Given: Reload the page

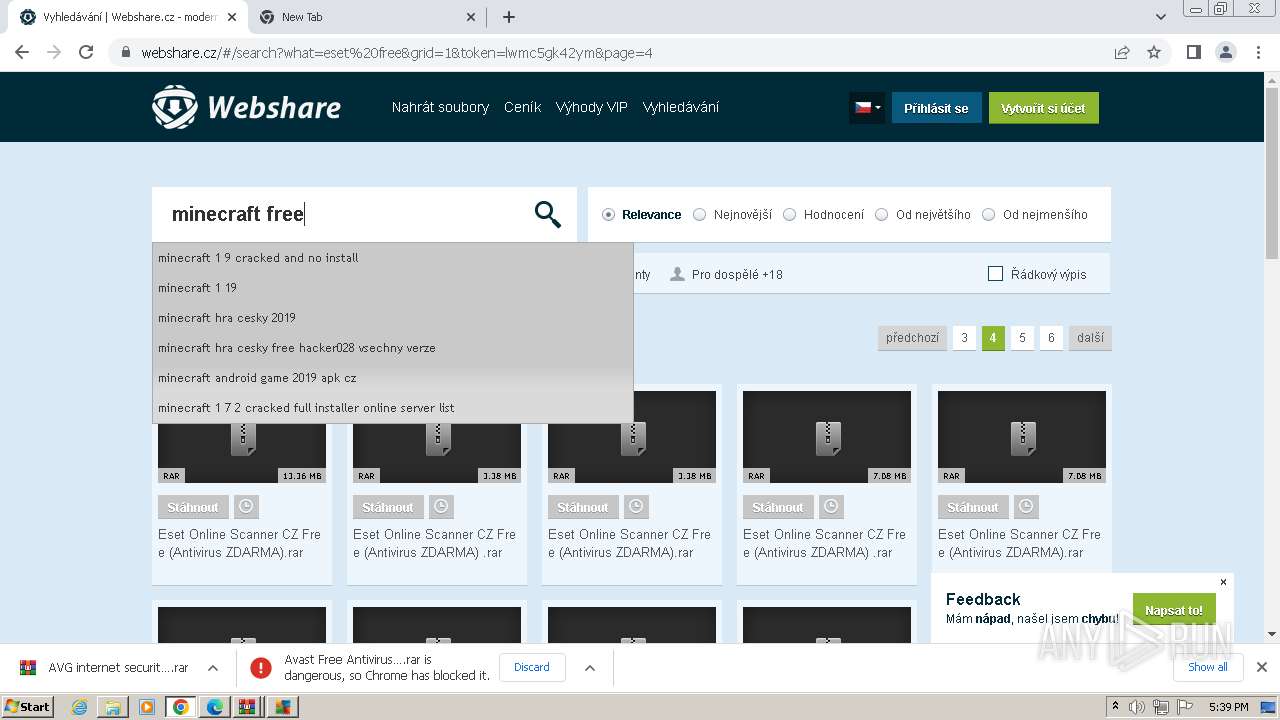Looking at the screenshot, I should tap(86, 52).
